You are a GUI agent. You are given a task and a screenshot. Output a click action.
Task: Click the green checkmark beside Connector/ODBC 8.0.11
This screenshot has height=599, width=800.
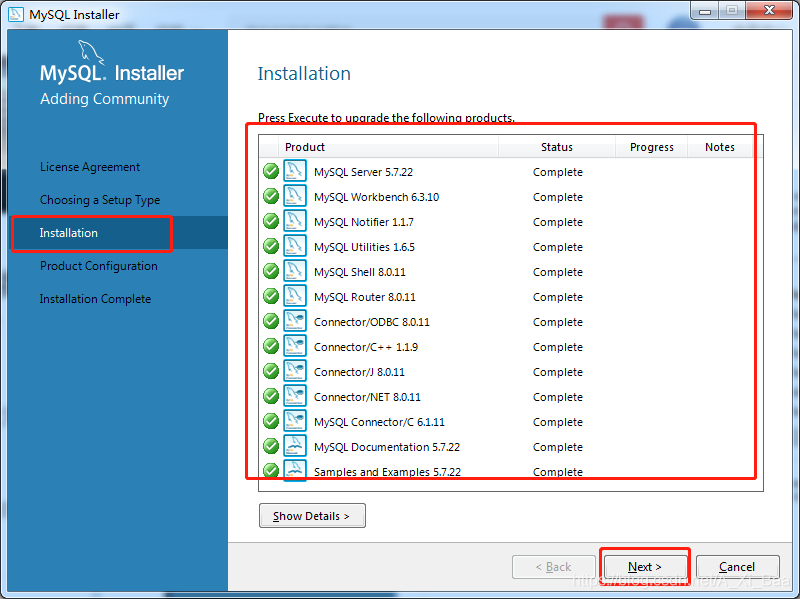(x=271, y=321)
